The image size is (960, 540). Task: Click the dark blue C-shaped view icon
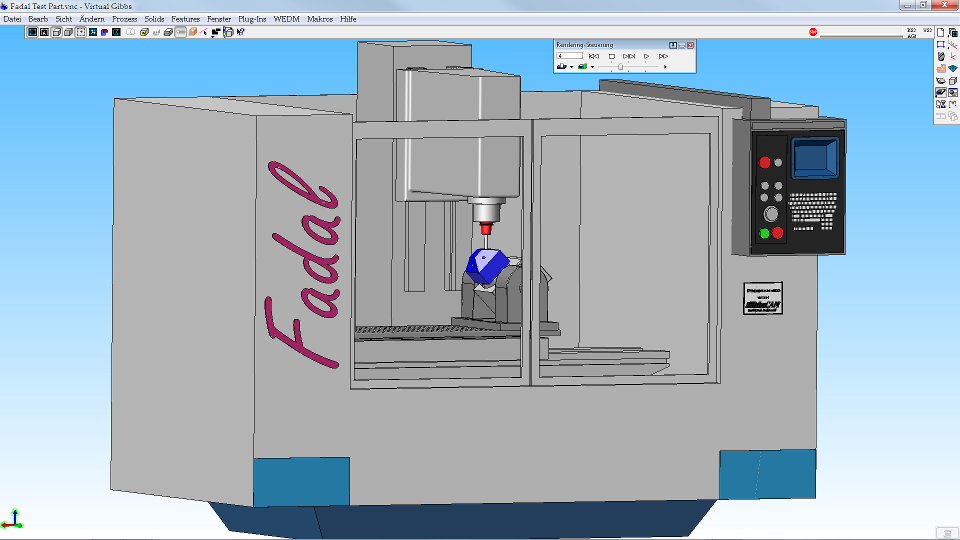click(116, 32)
